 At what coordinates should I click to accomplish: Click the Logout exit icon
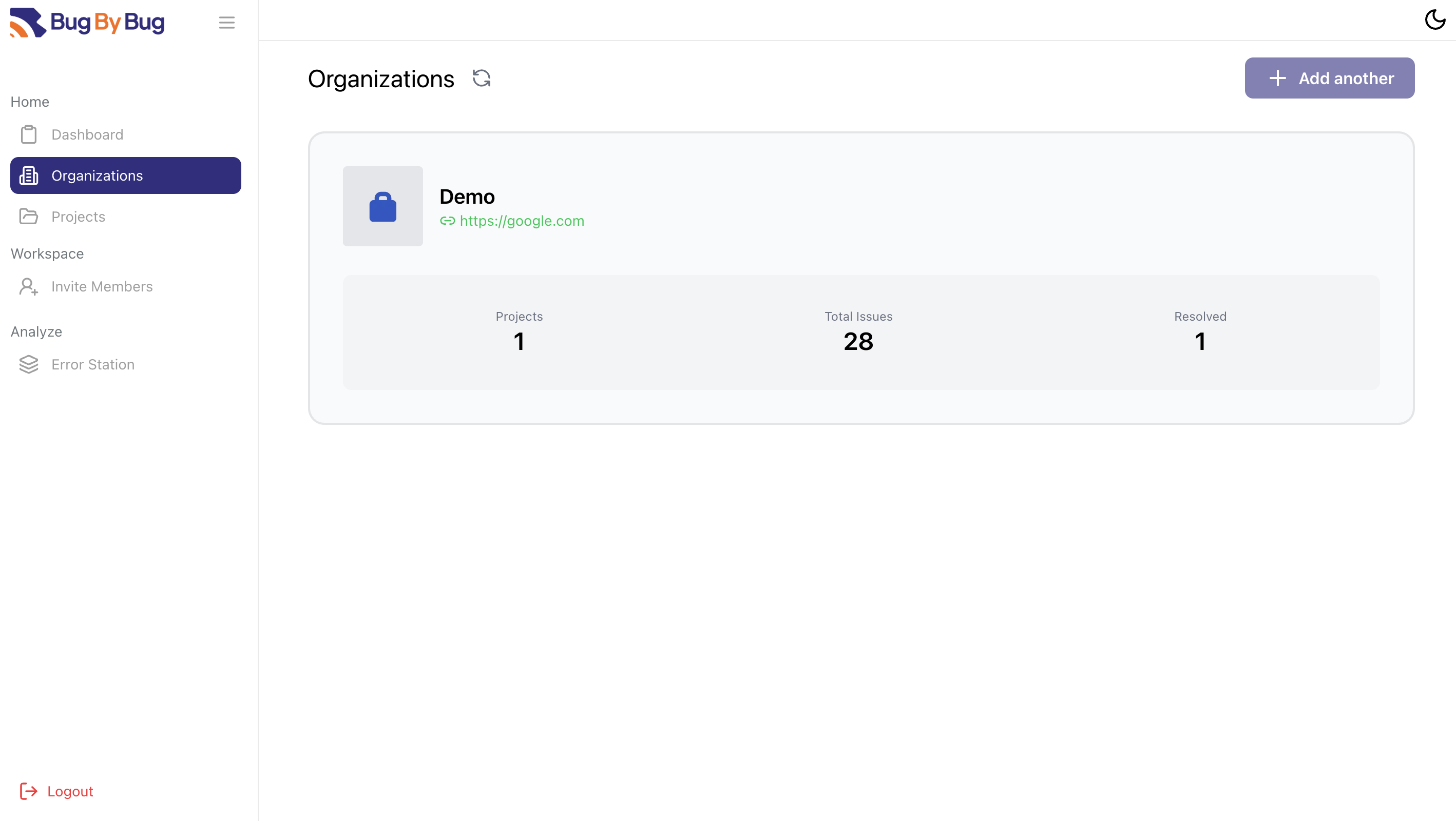(29, 791)
